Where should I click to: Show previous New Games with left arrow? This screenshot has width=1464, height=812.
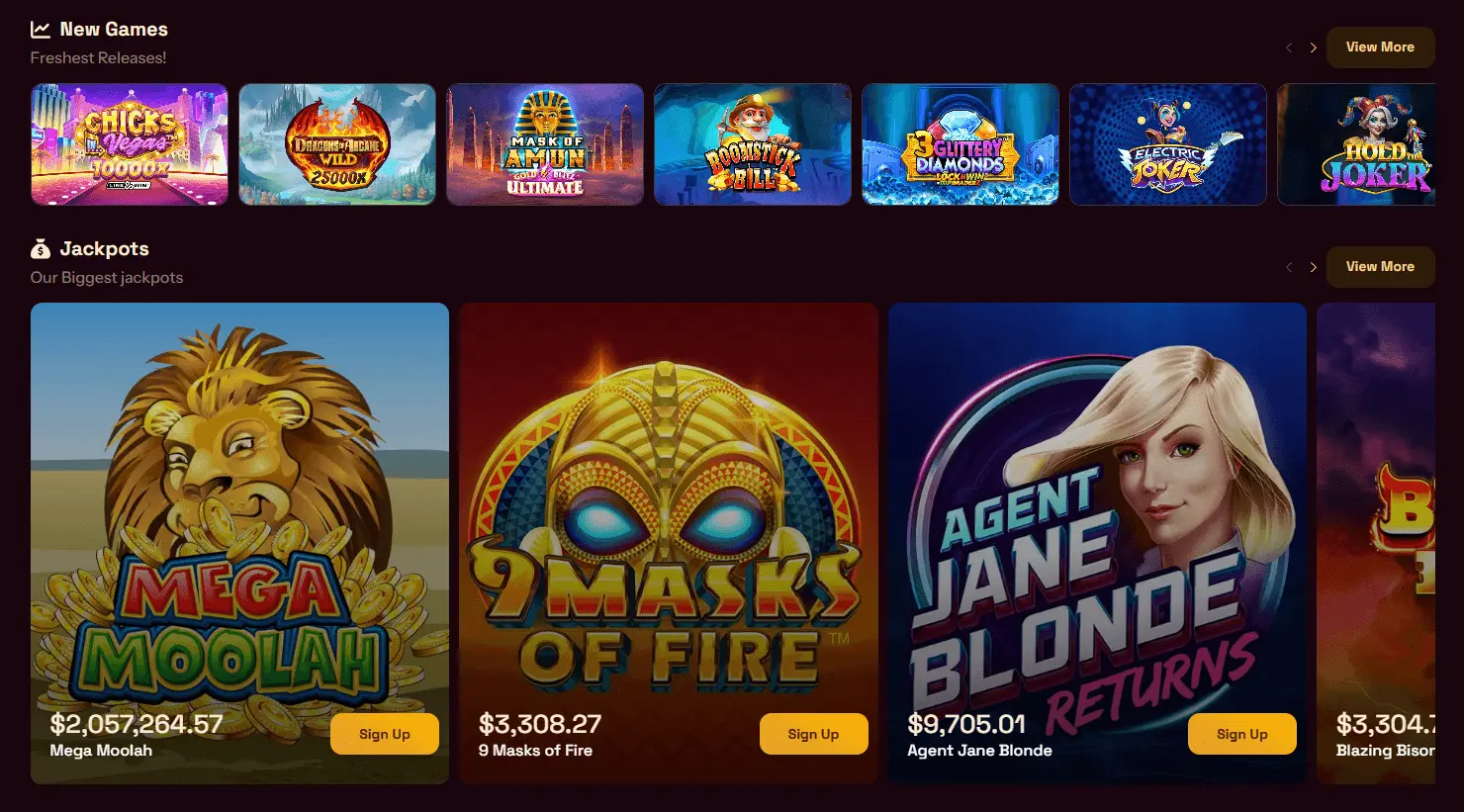[1289, 47]
